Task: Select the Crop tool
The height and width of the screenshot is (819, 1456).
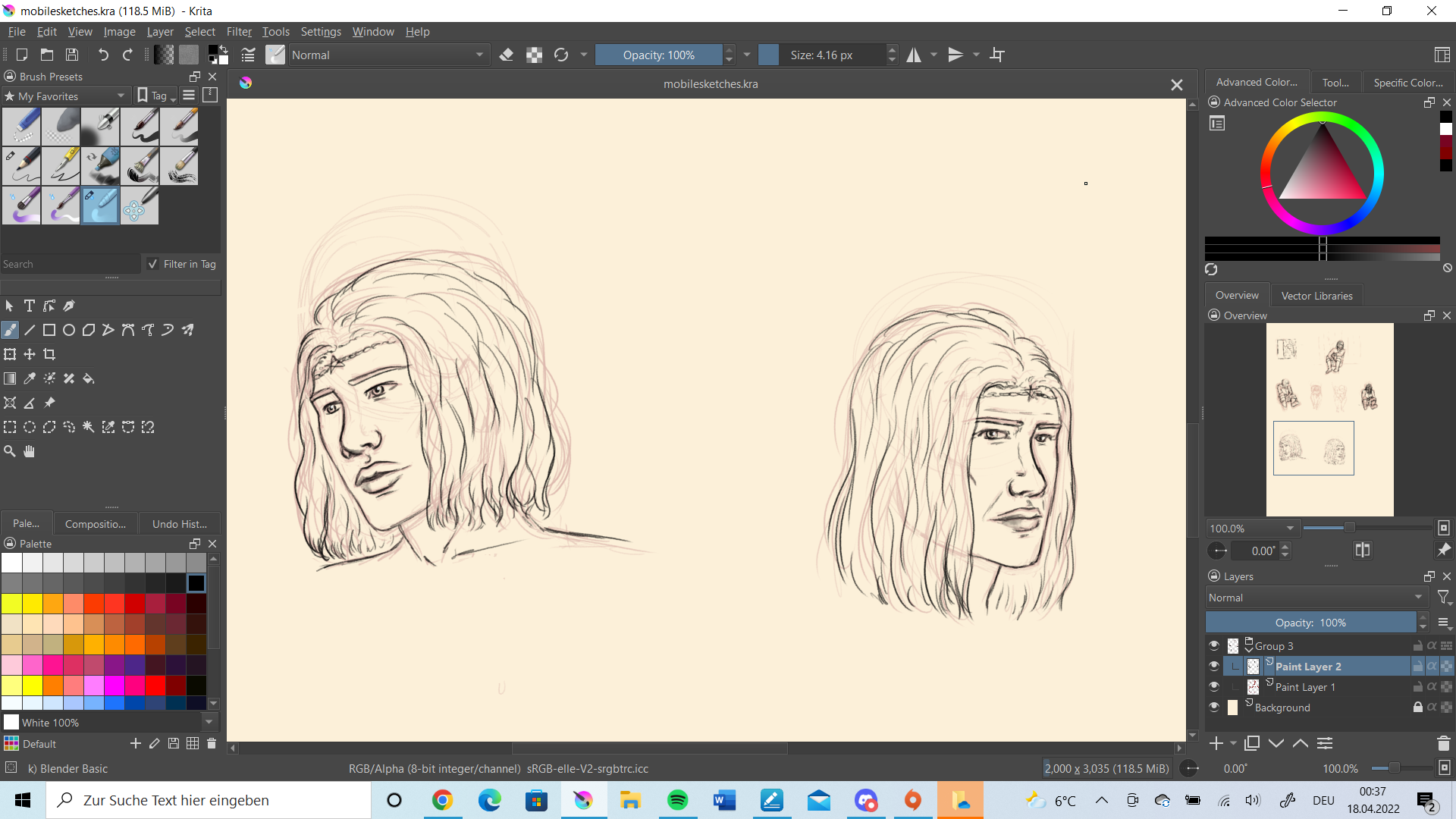Action: (49, 354)
